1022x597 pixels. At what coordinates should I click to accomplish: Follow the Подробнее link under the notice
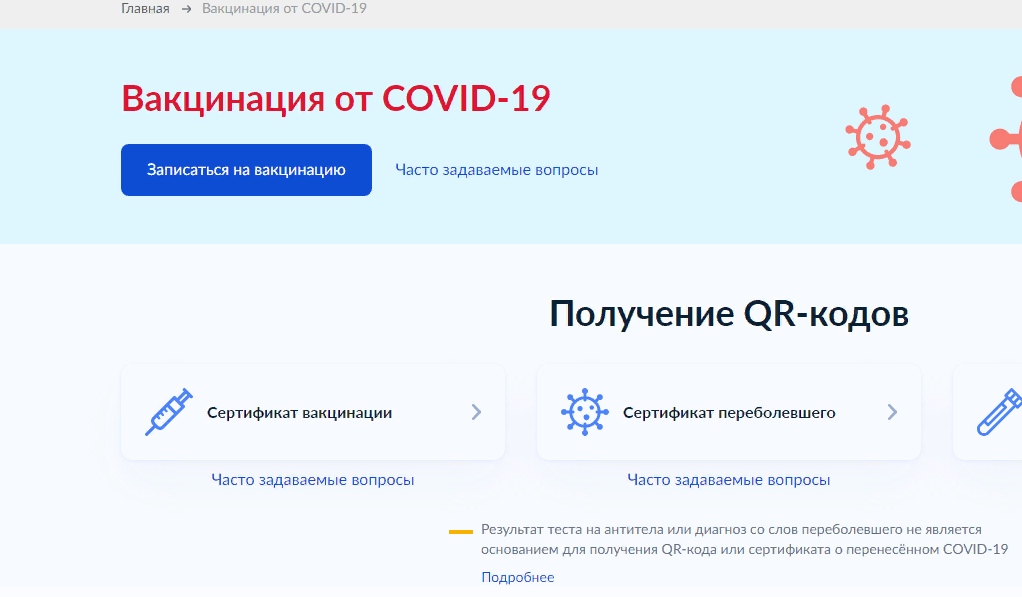point(517,577)
